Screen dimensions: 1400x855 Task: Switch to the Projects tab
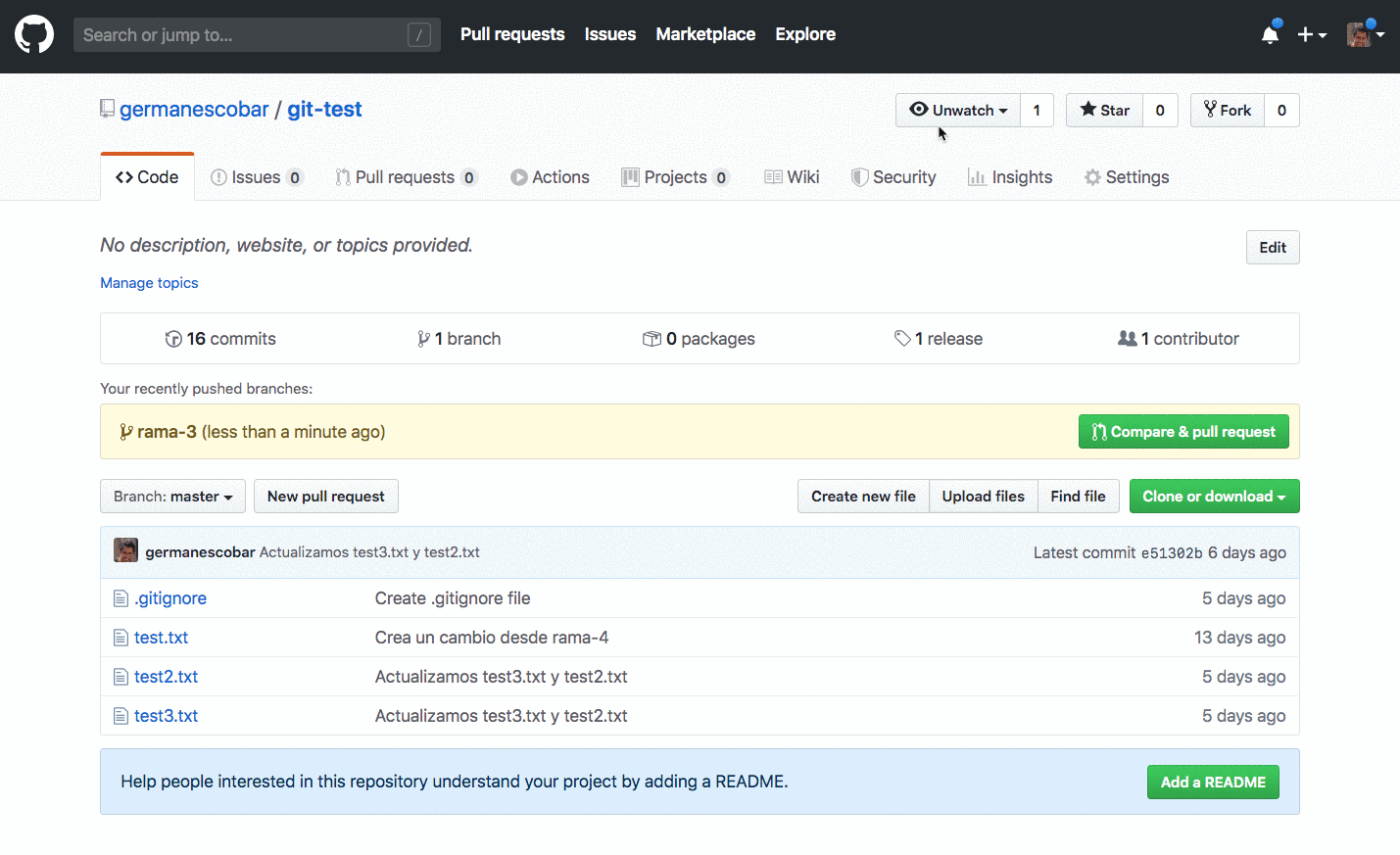(676, 177)
